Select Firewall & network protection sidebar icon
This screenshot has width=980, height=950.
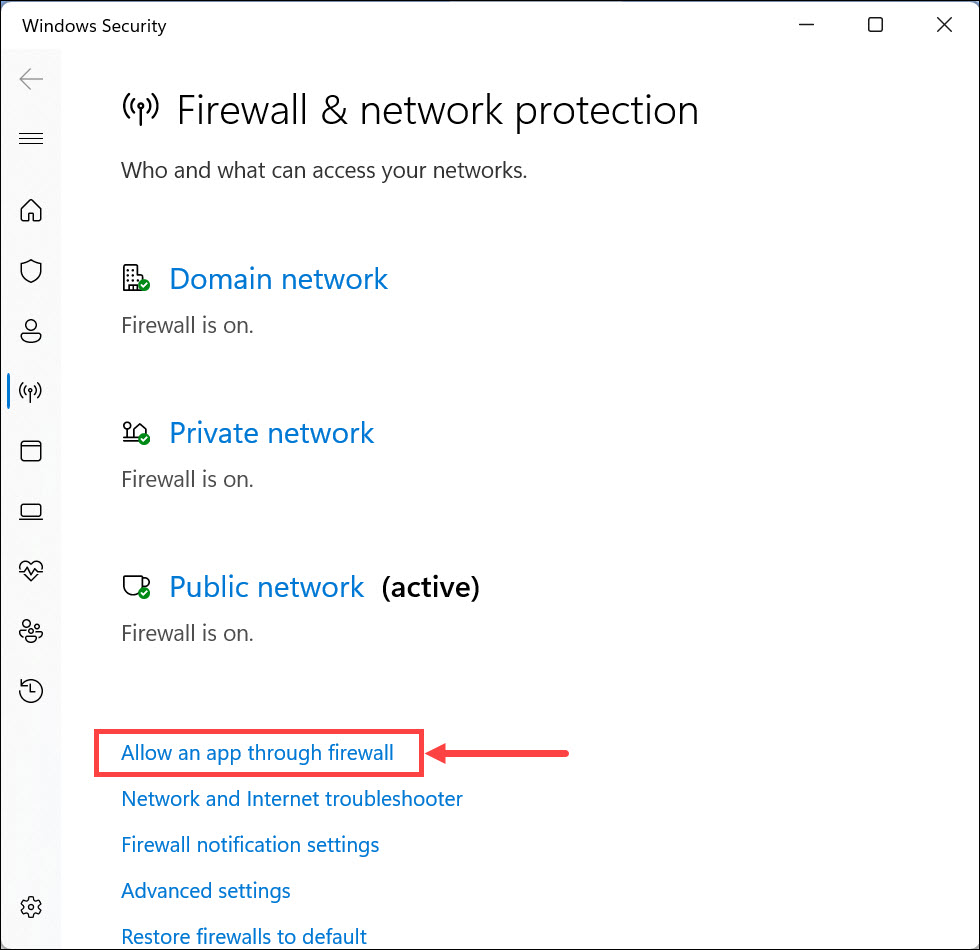pyautogui.click(x=31, y=391)
